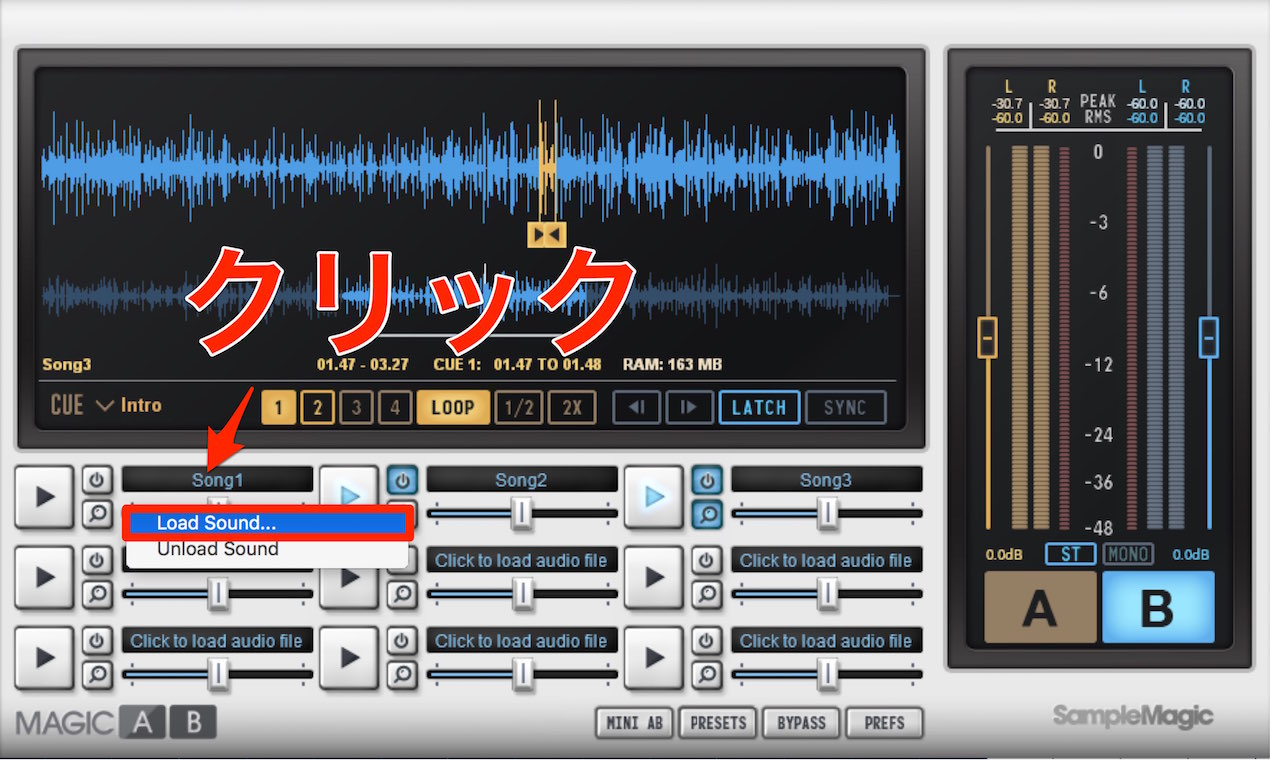
Task: Click magnifier icon in middle row under Song2
Action: point(402,594)
